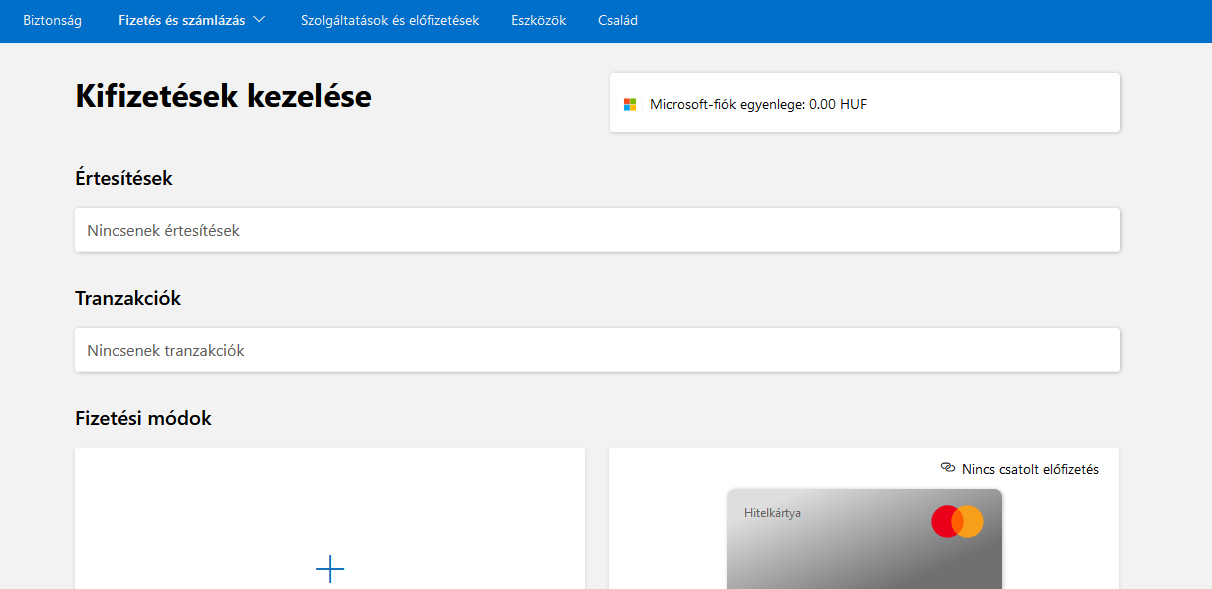Expand the Fizetés és számlázás chevron
The image size is (1212, 589).
(260, 19)
